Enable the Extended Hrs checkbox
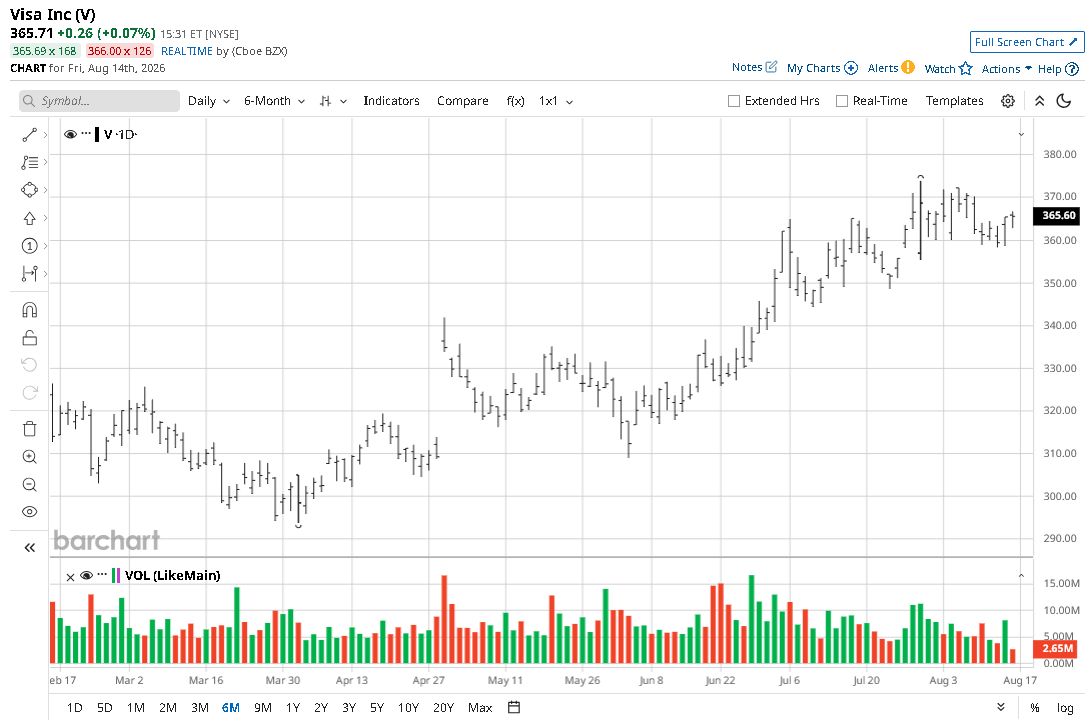 pyautogui.click(x=733, y=101)
